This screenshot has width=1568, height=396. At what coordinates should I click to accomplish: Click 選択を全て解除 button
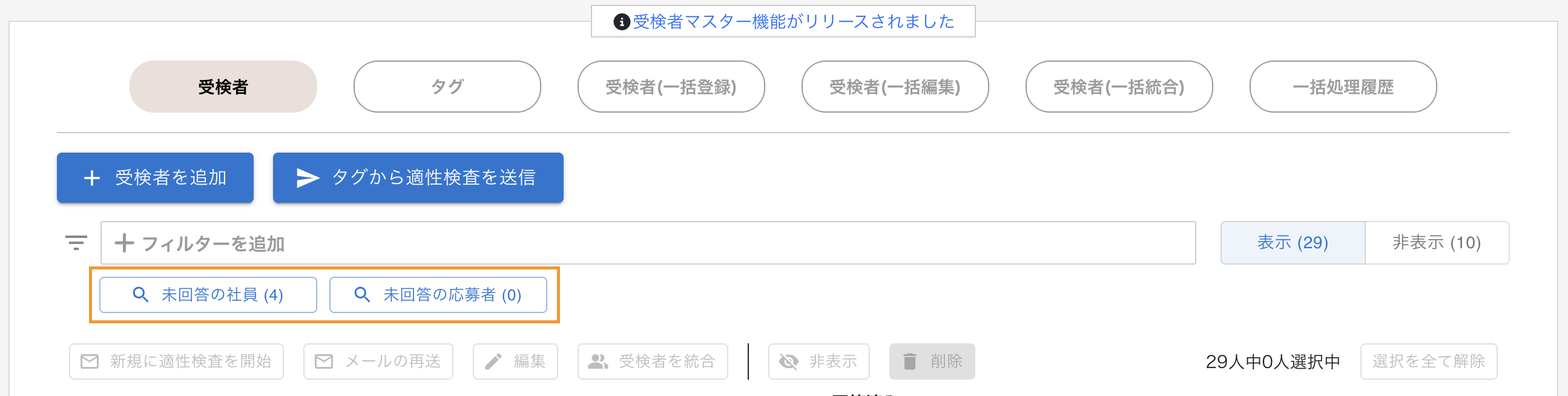tap(1429, 362)
